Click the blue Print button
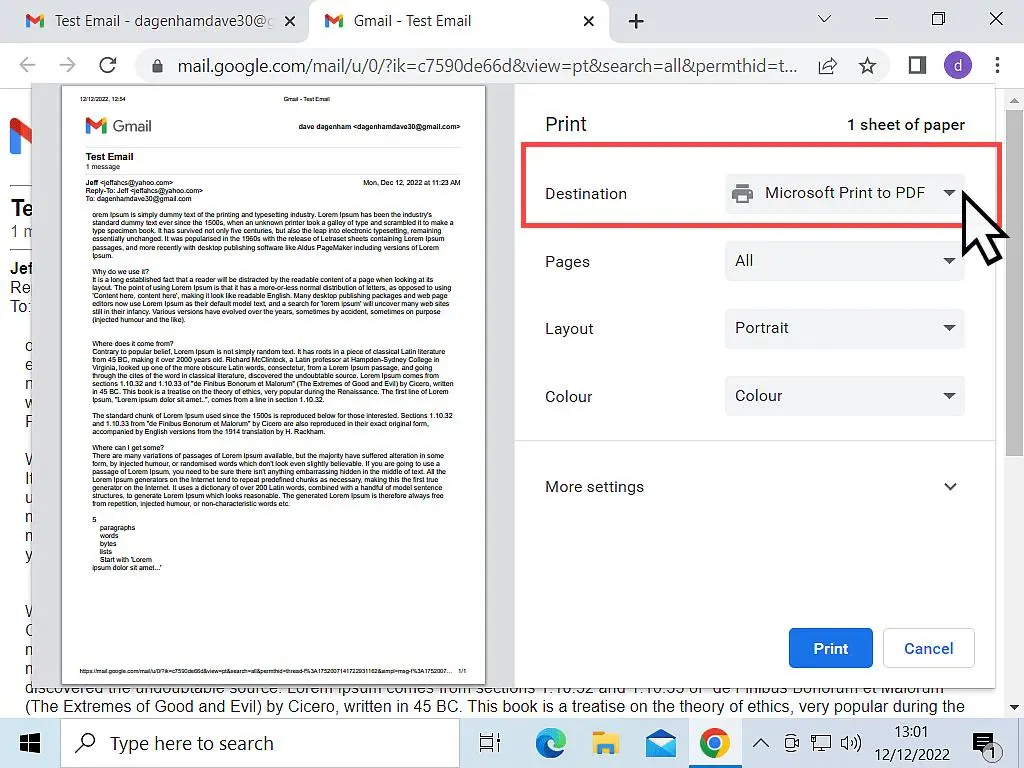Screen dimensions: 1024x768 pos(830,648)
